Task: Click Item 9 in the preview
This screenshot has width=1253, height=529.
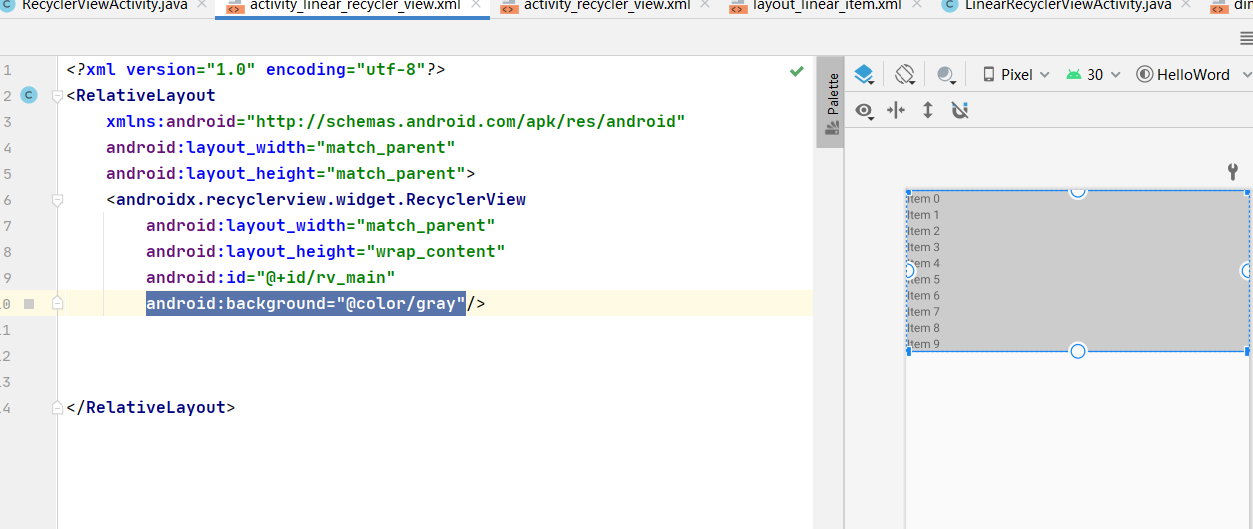Action: 924,344
